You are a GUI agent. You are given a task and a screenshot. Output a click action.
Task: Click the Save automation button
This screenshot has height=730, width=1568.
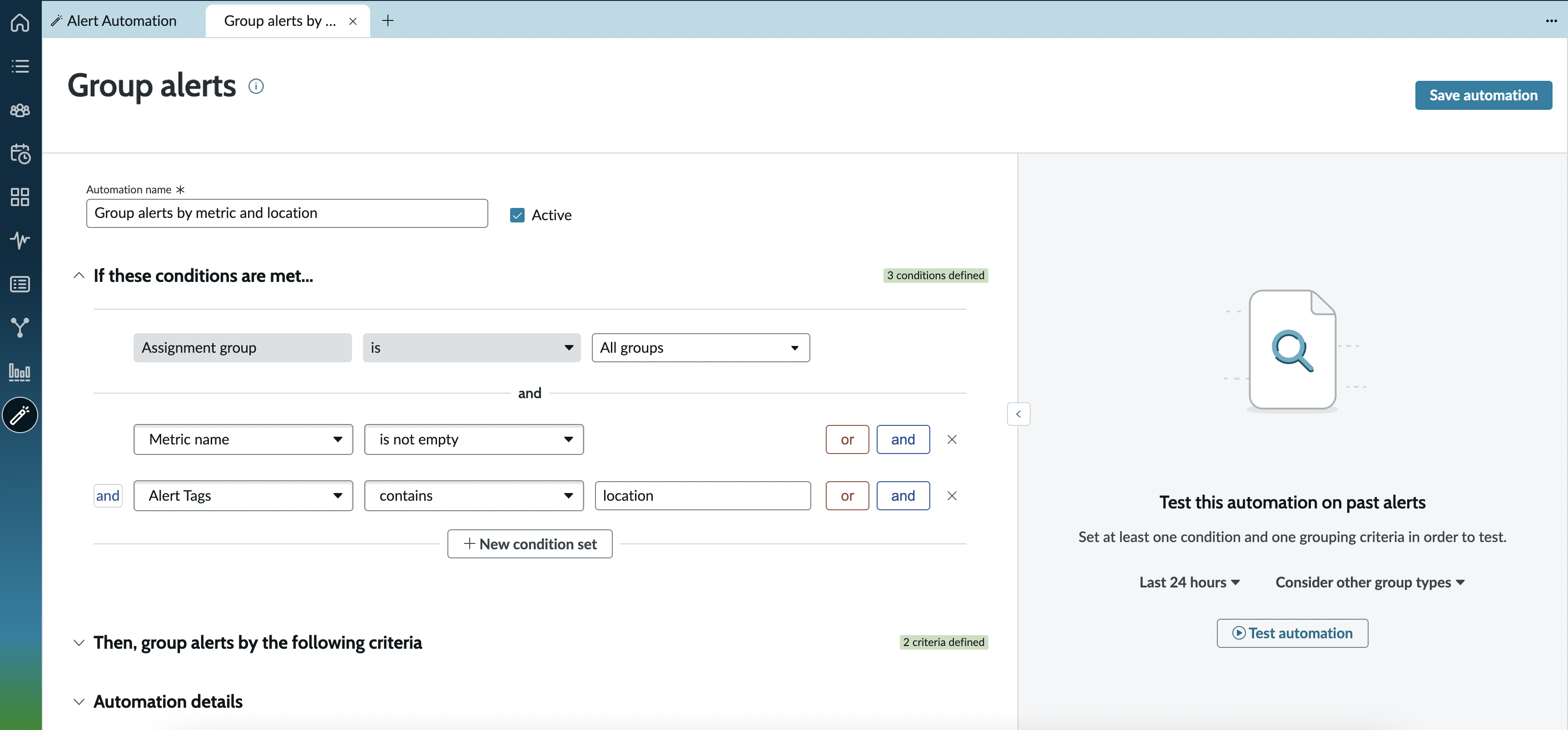1484,95
